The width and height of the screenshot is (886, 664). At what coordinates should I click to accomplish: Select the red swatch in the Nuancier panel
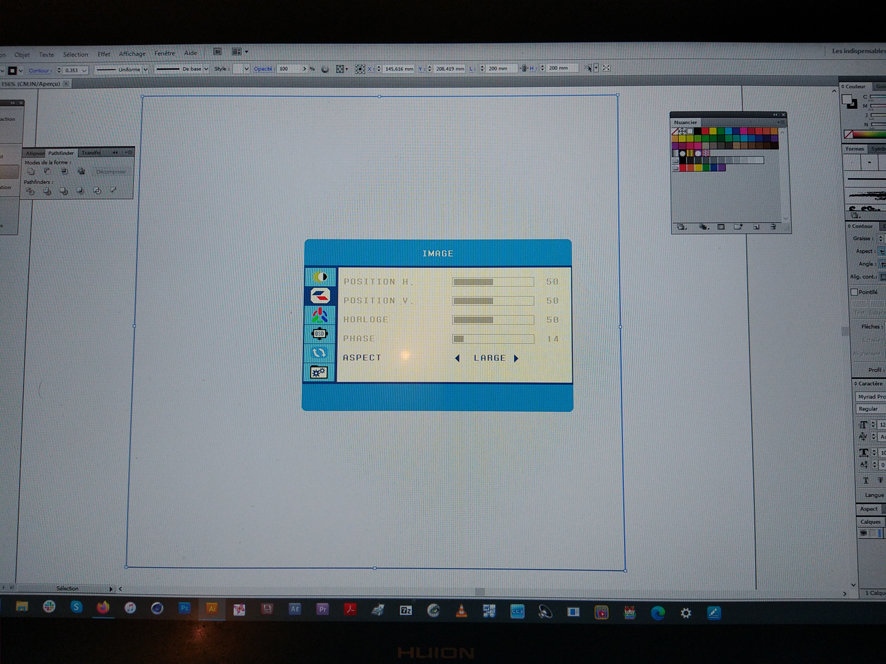point(706,131)
